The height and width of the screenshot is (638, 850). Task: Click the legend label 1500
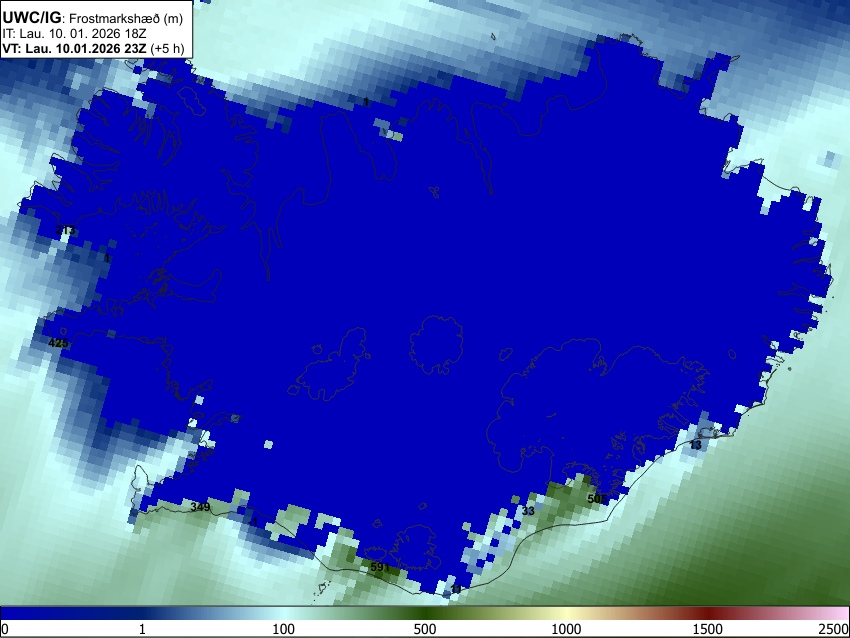[708, 629]
